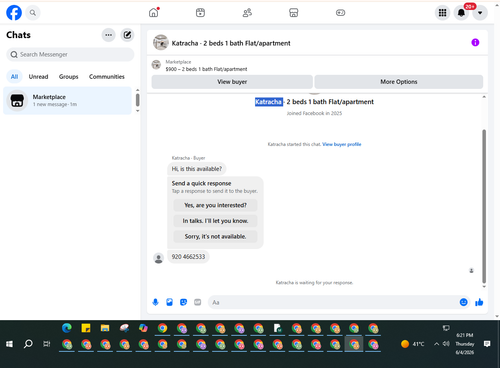Choose a GIF icon
The width and height of the screenshot is (500, 368).
(198, 302)
